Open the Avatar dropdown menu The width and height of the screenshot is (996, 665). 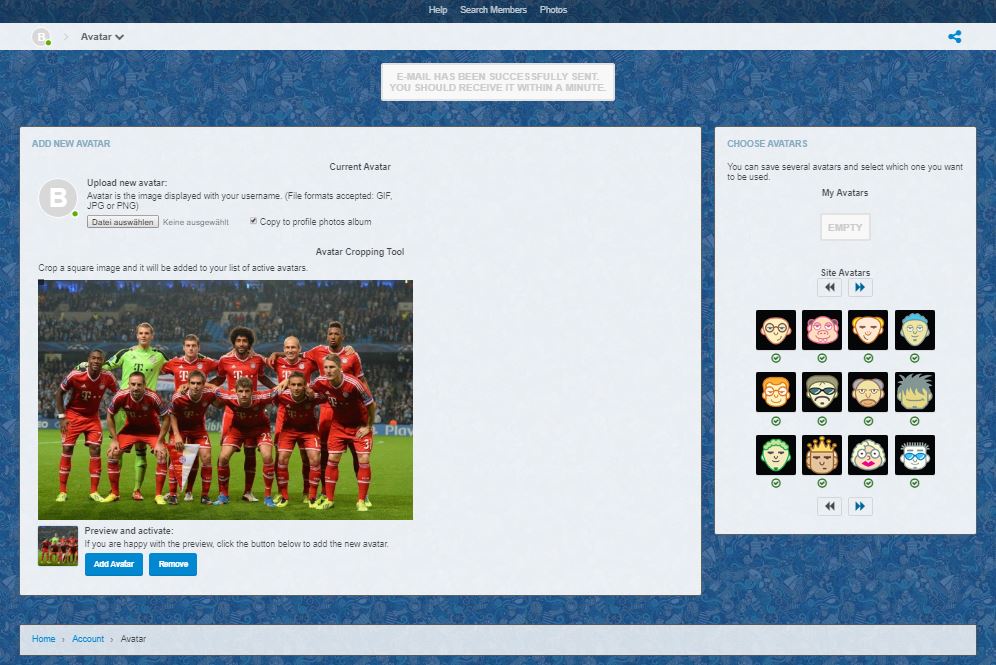tap(102, 37)
